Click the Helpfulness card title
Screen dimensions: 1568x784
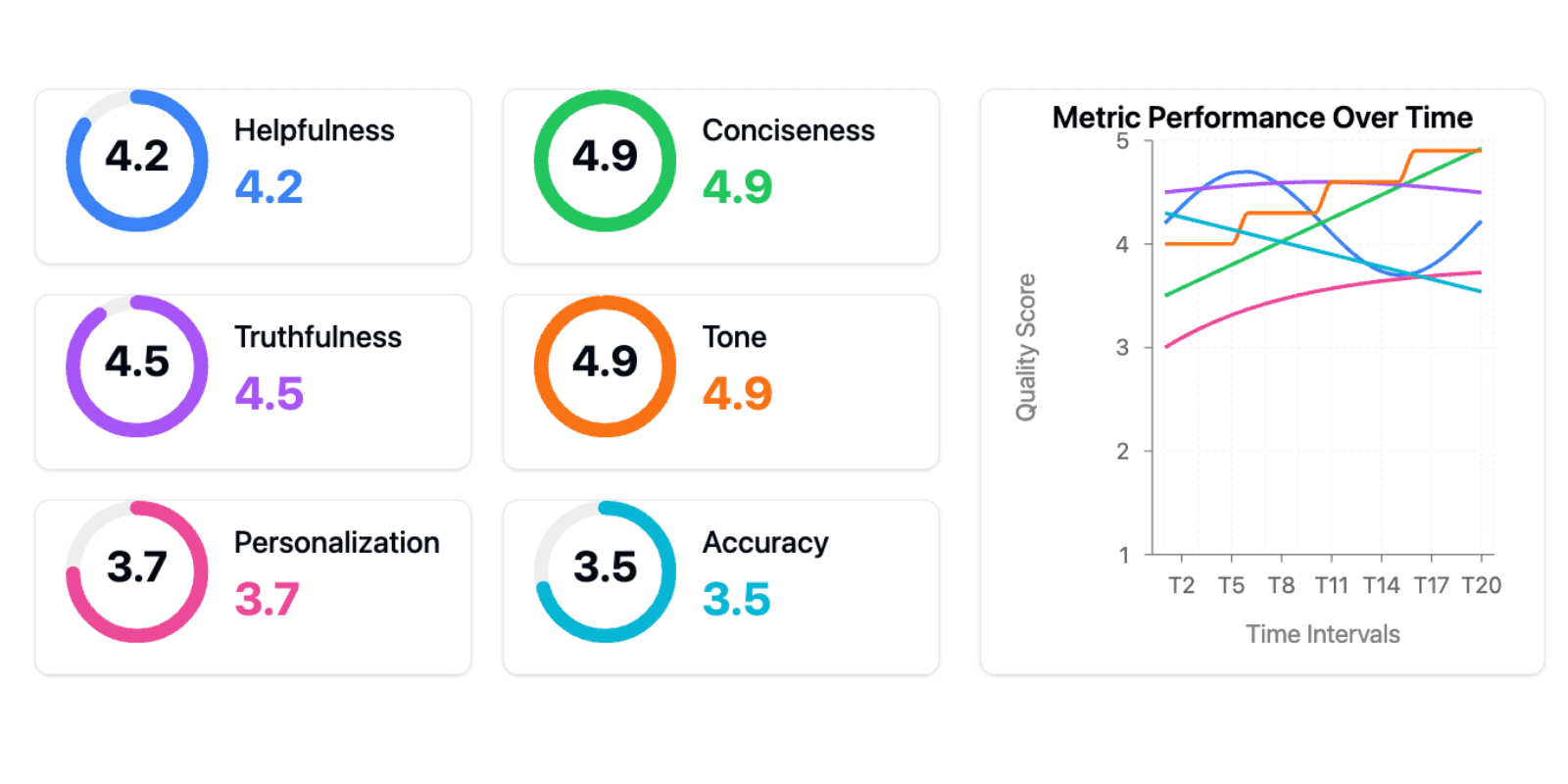pos(315,130)
